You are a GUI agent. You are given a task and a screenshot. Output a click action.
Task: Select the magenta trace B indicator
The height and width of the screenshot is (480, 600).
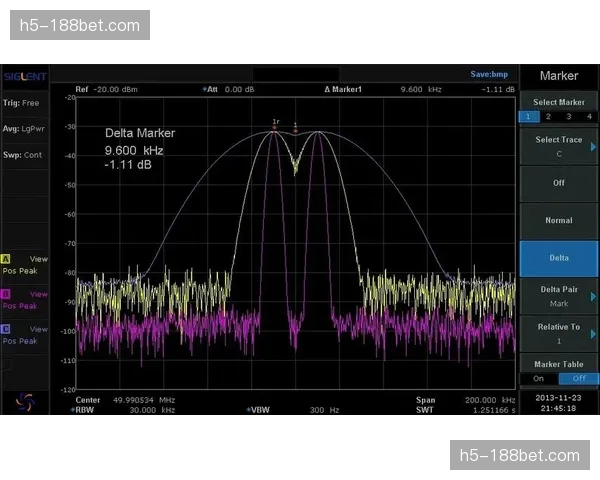click(7, 294)
